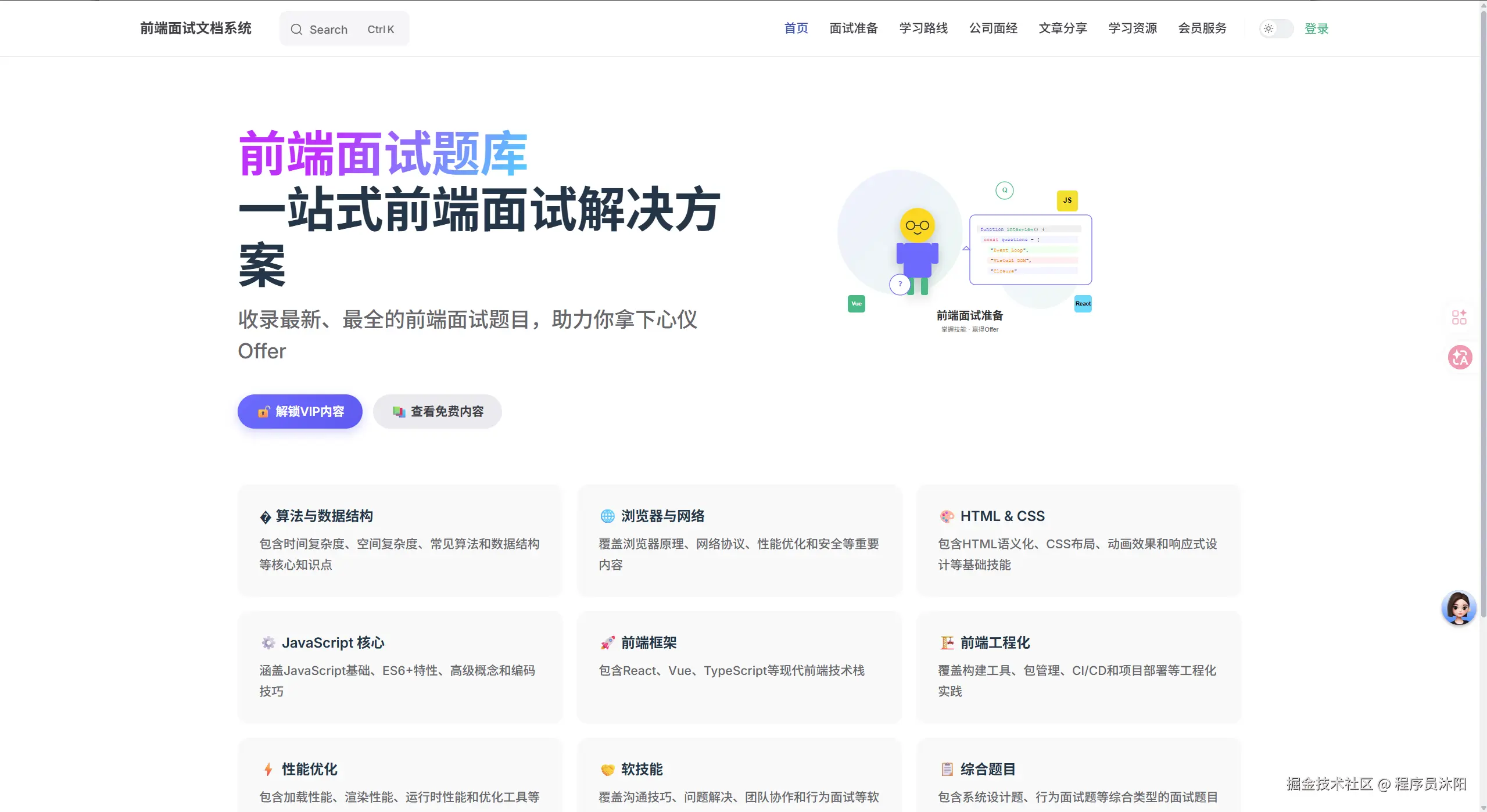Open the HTML & CSS card
Viewport: 1487px width, 812px height.
pyautogui.click(x=1078, y=540)
